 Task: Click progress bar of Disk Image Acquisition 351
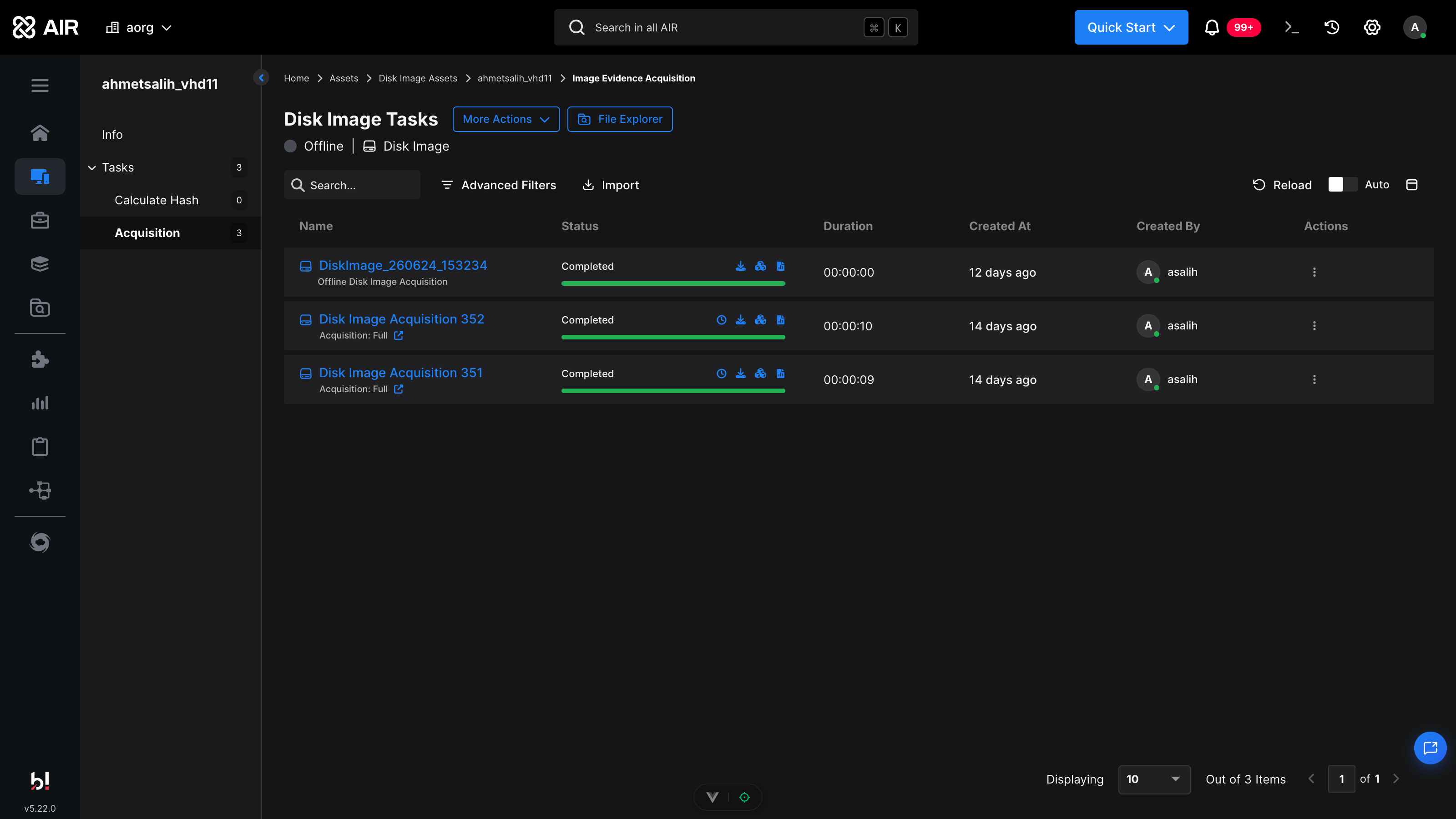click(672, 391)
